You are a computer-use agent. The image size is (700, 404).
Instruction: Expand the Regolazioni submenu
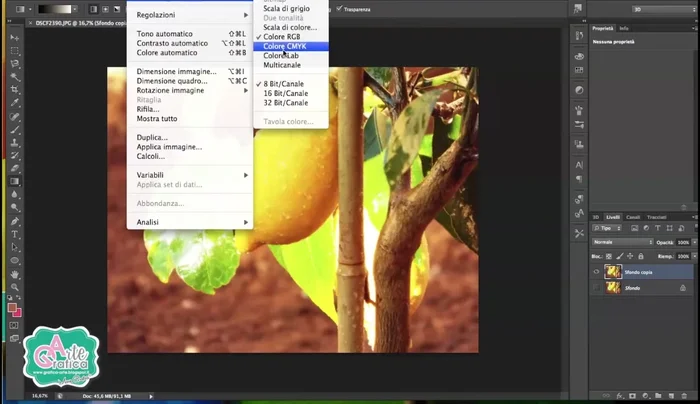pyautogui.click(x=156, y=15)
